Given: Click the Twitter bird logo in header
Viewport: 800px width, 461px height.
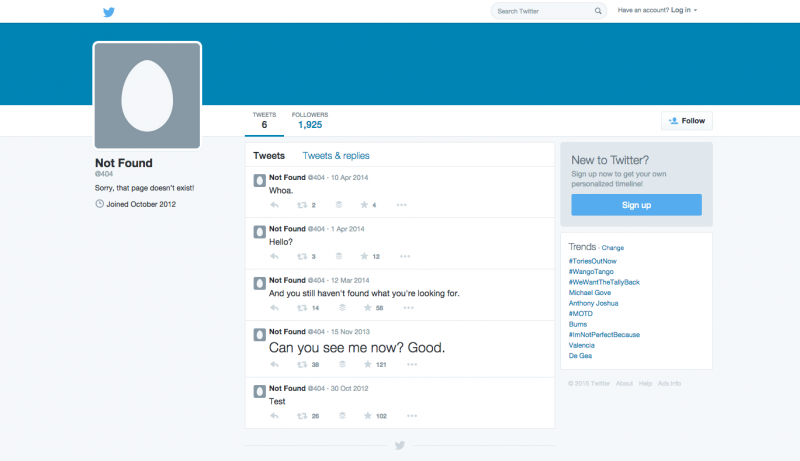Looking at the screenshot, I should (109, 12).
